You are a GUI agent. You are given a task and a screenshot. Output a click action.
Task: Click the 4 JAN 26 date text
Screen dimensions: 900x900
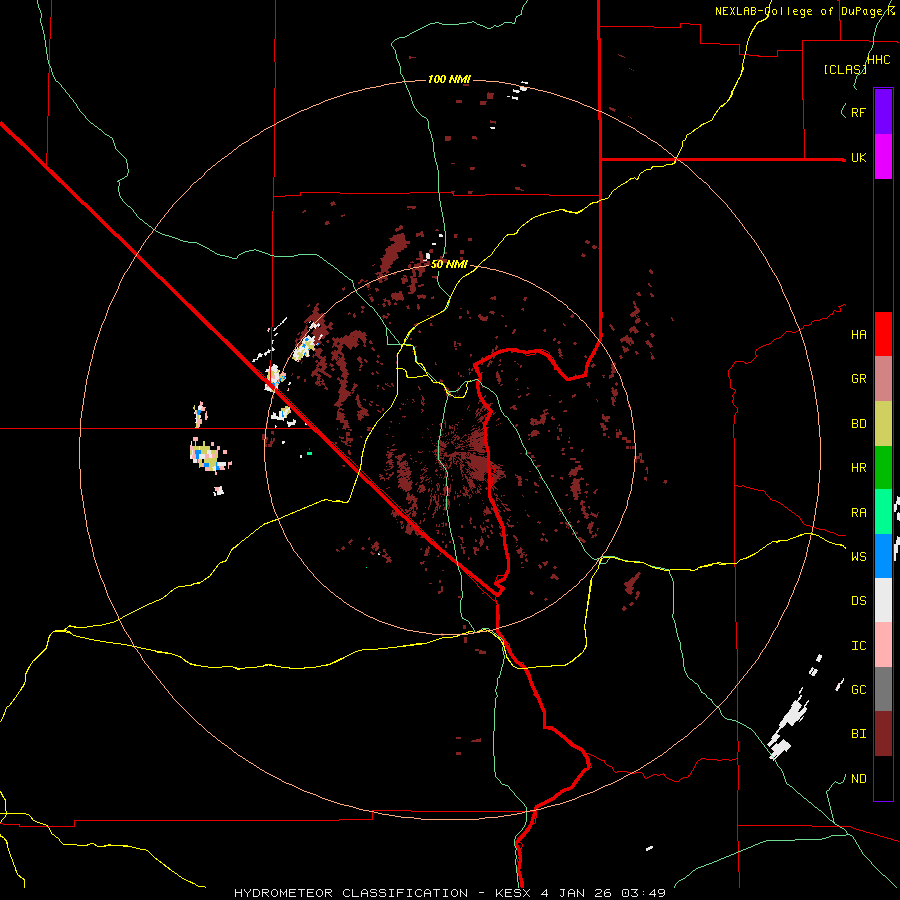tap(576, 893)
